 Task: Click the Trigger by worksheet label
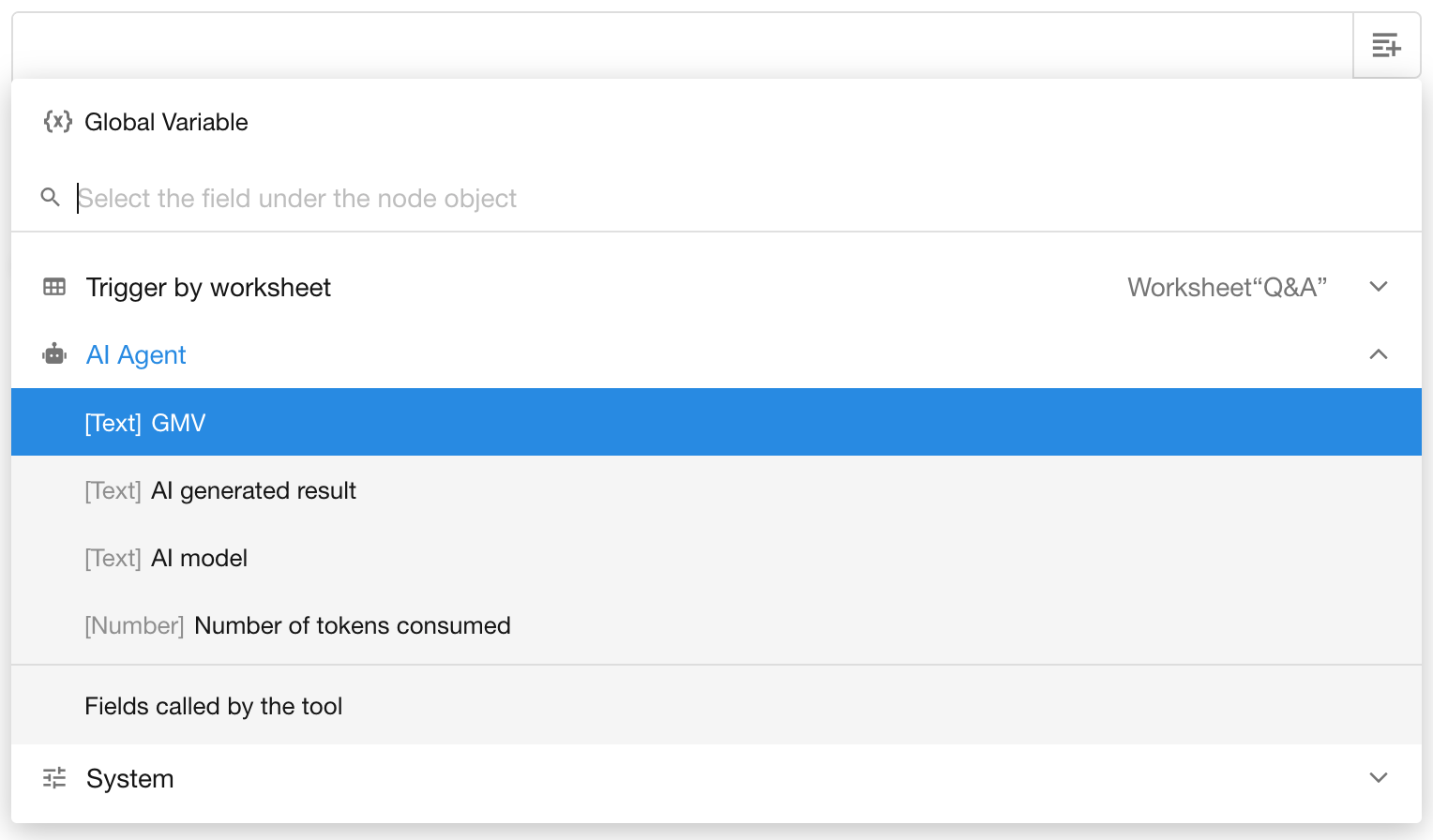208,288
